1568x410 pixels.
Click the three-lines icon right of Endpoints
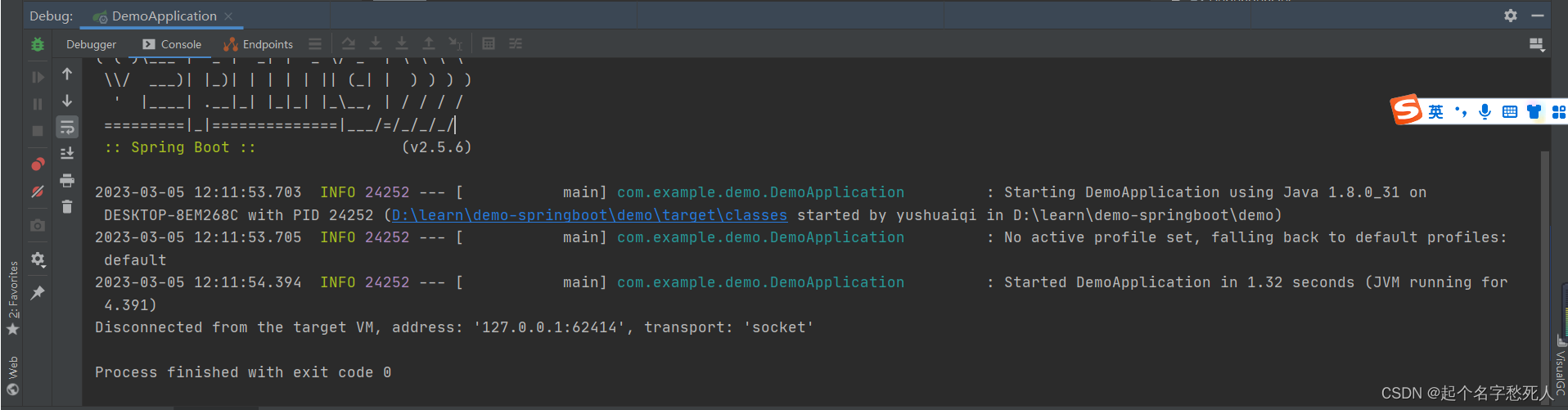pyautogui.click(x=315, y=44)
